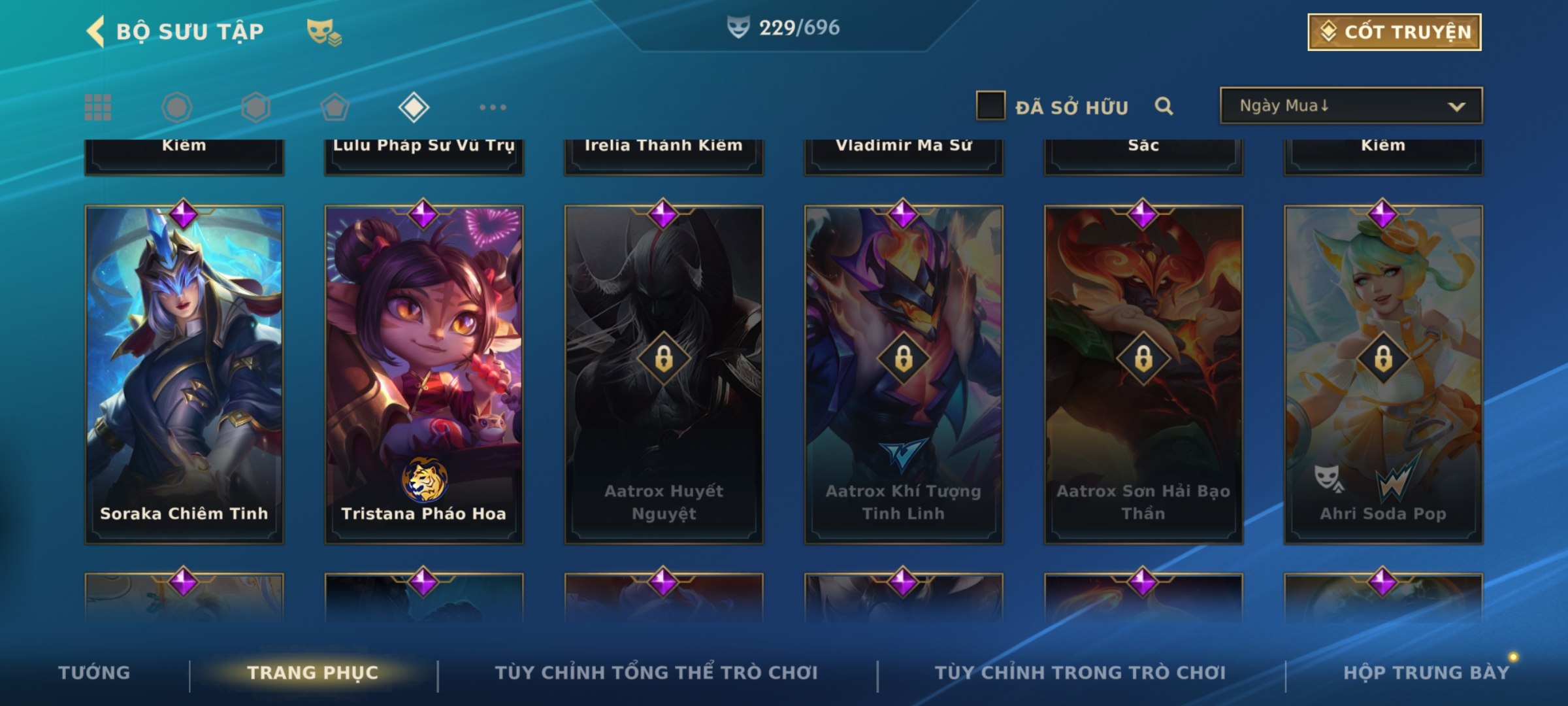This screenshot has width=1568, height=706.
Task: Click the lock on Aatrox Huyết Nguyệt
Action: [x=664, y=358]
